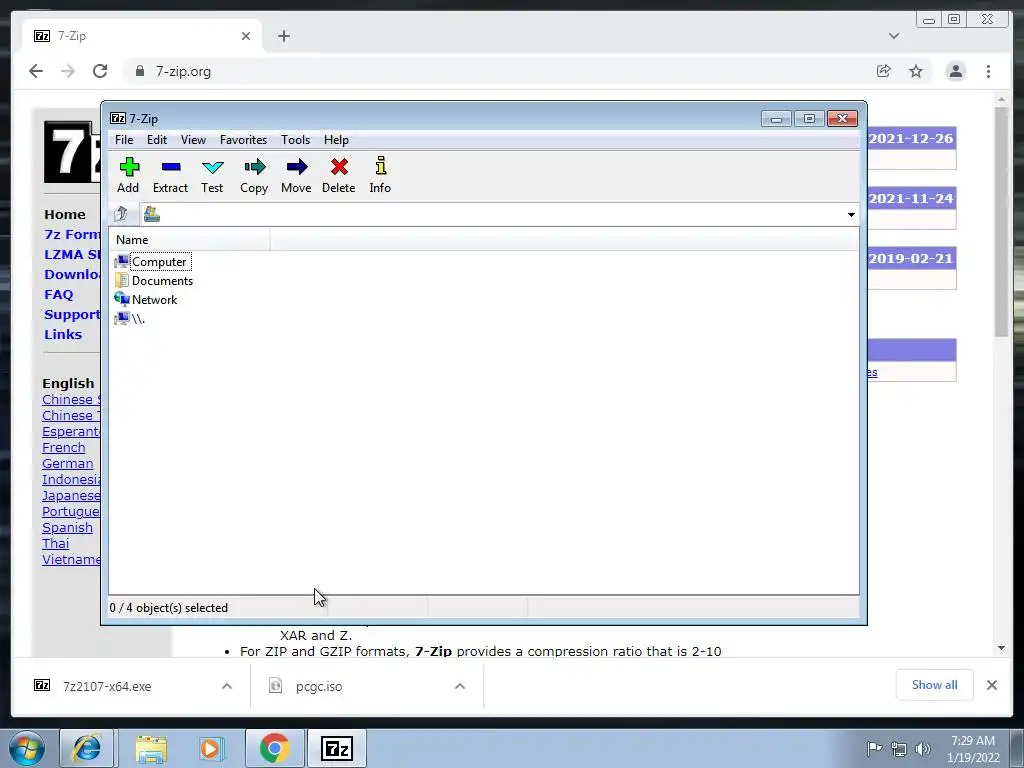Click the Up one level folder icon

pyautogui.click(x=121, y=214)
